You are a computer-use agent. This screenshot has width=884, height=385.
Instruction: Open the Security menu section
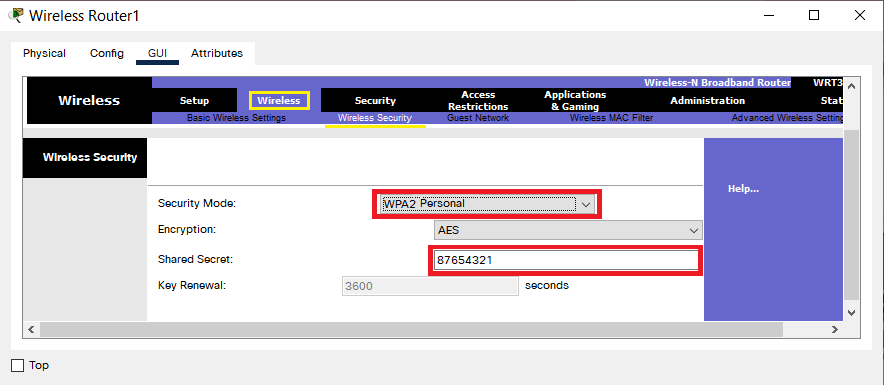coord(375,101)
